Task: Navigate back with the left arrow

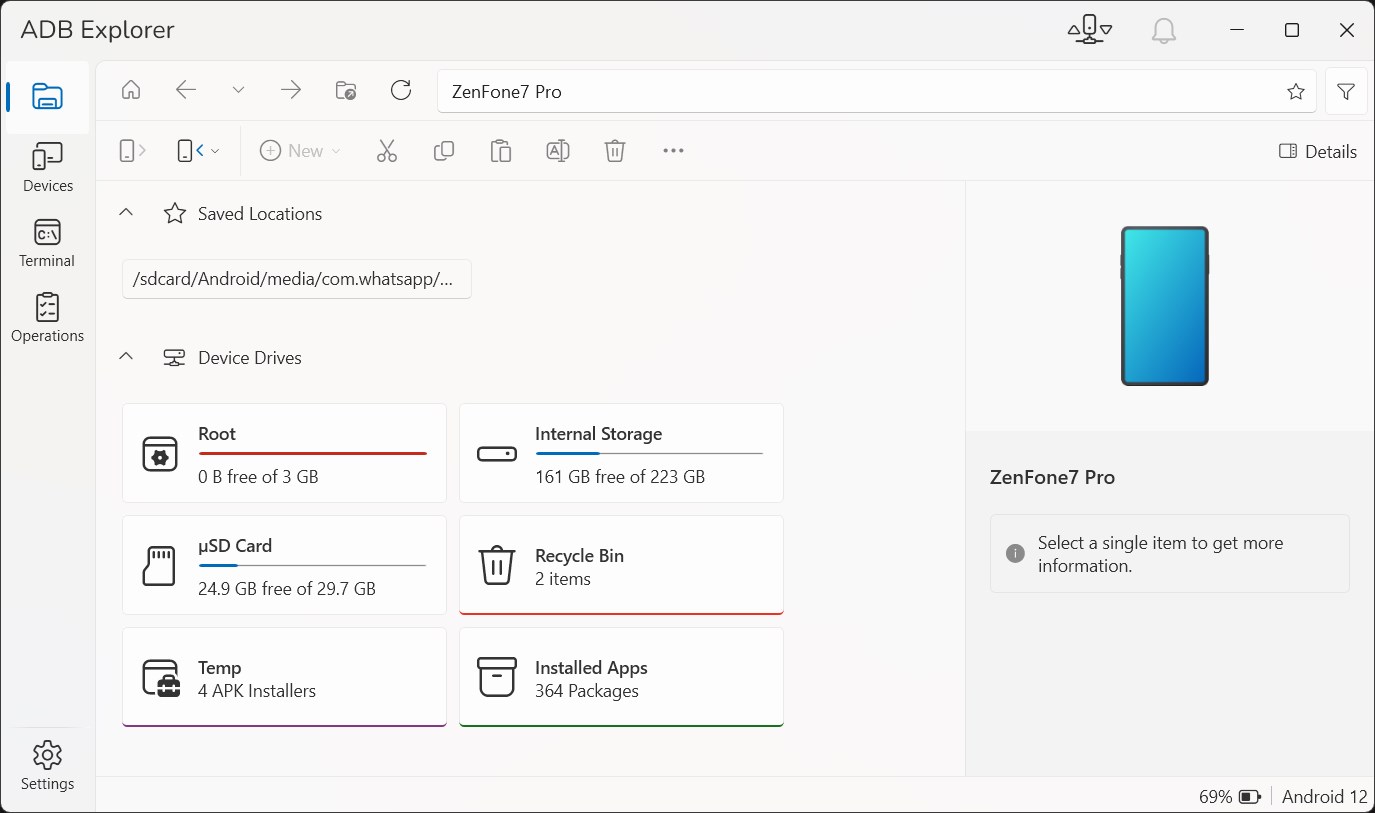Action: 186,91
